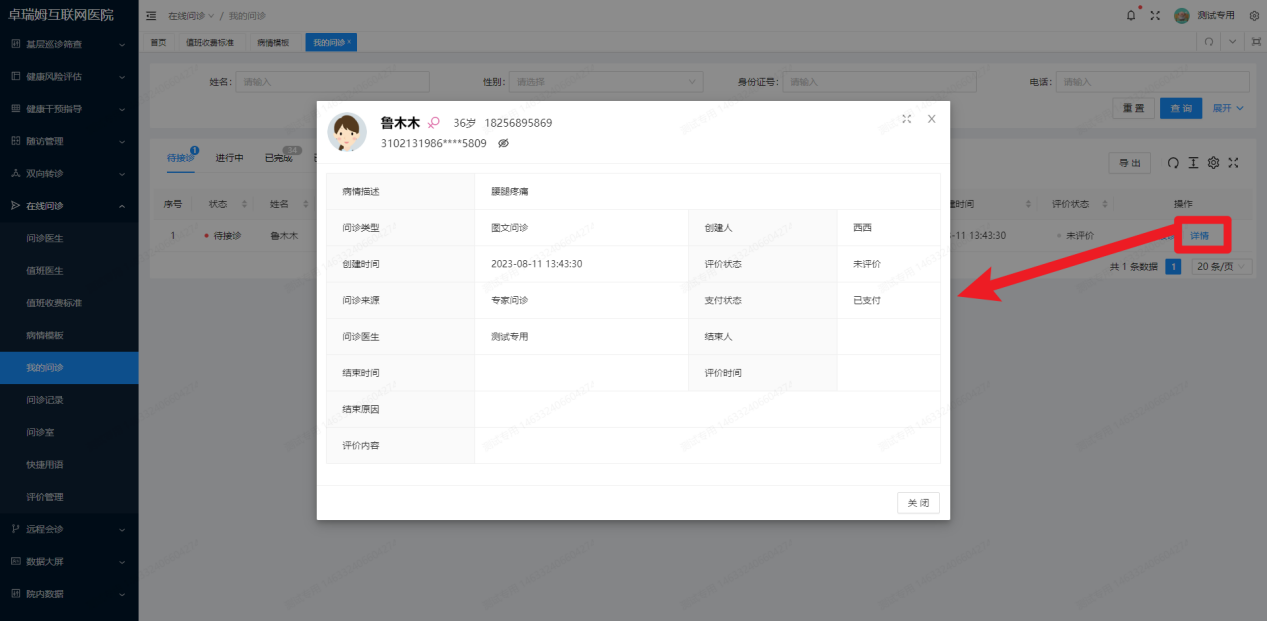This screenshot has height=621, width=1267.
Task: Open the 在线问诊 breadcrumb dropdown
Action: click(x=190, y=16)
